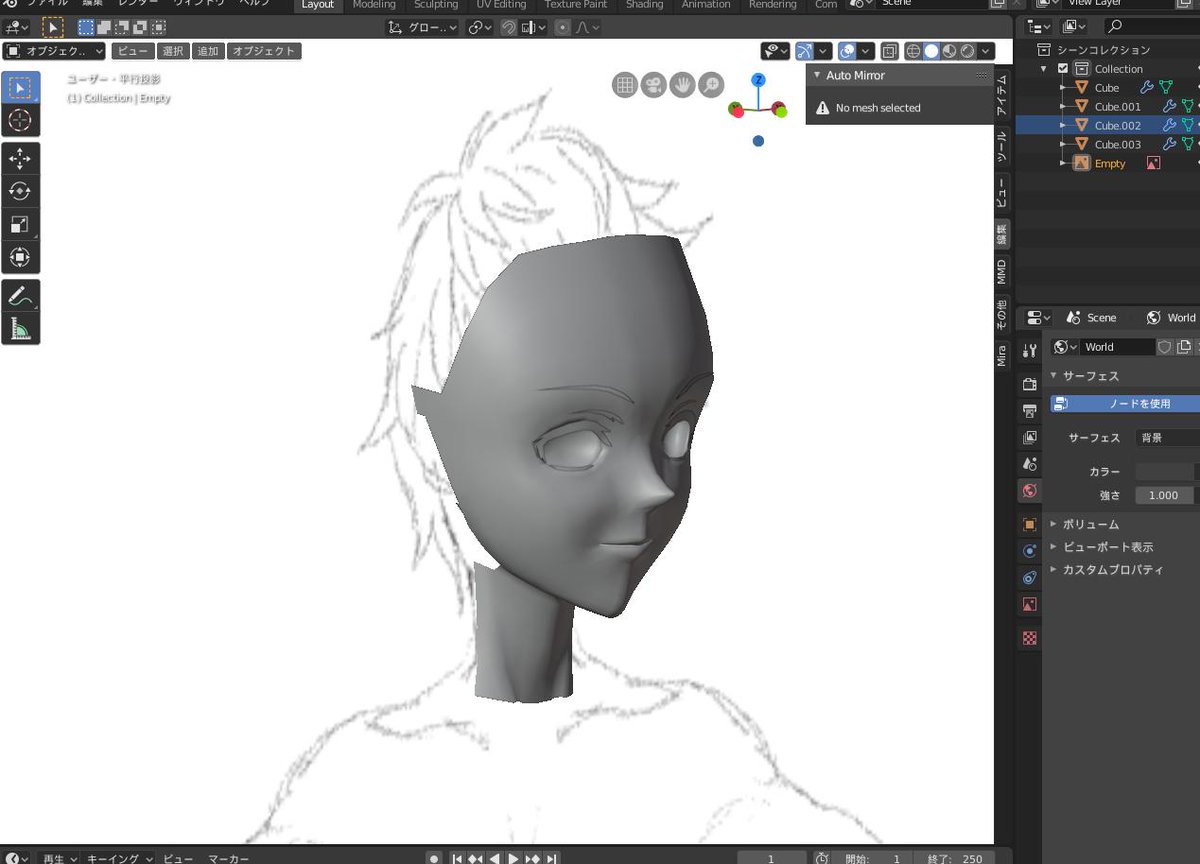Screen dimensions: 1200x864
Task: Open the Output properties tab icon
Action: [1030, 411]
